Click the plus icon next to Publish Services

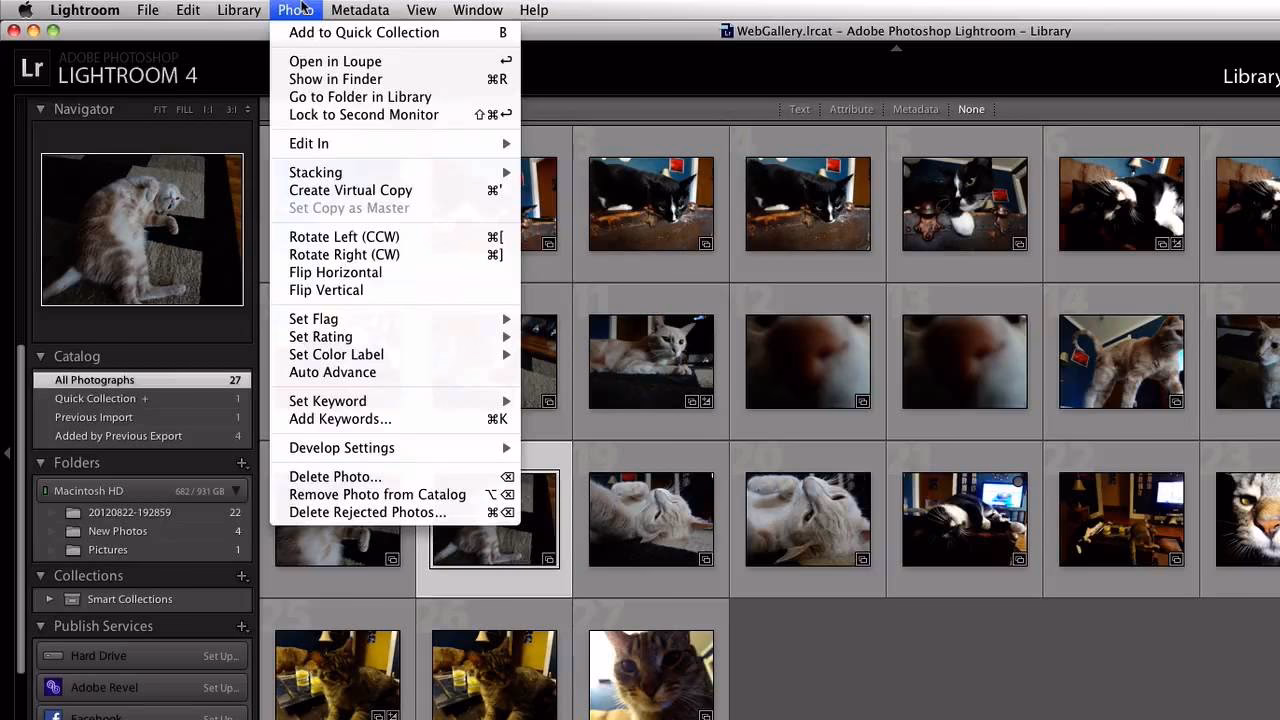click(x=242, y=626)
